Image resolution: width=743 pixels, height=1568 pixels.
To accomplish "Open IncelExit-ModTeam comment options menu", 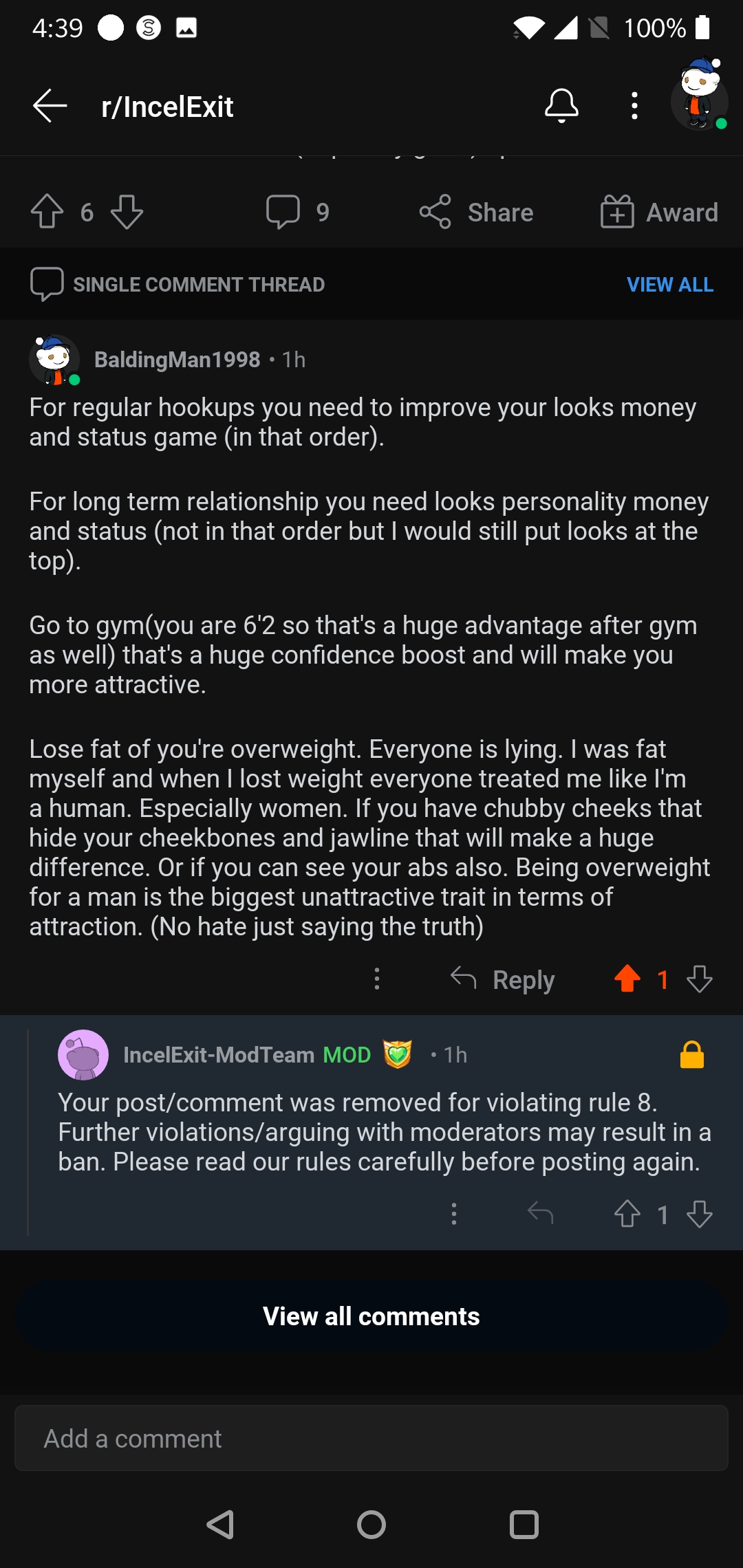I will [x=454, y=1214].
